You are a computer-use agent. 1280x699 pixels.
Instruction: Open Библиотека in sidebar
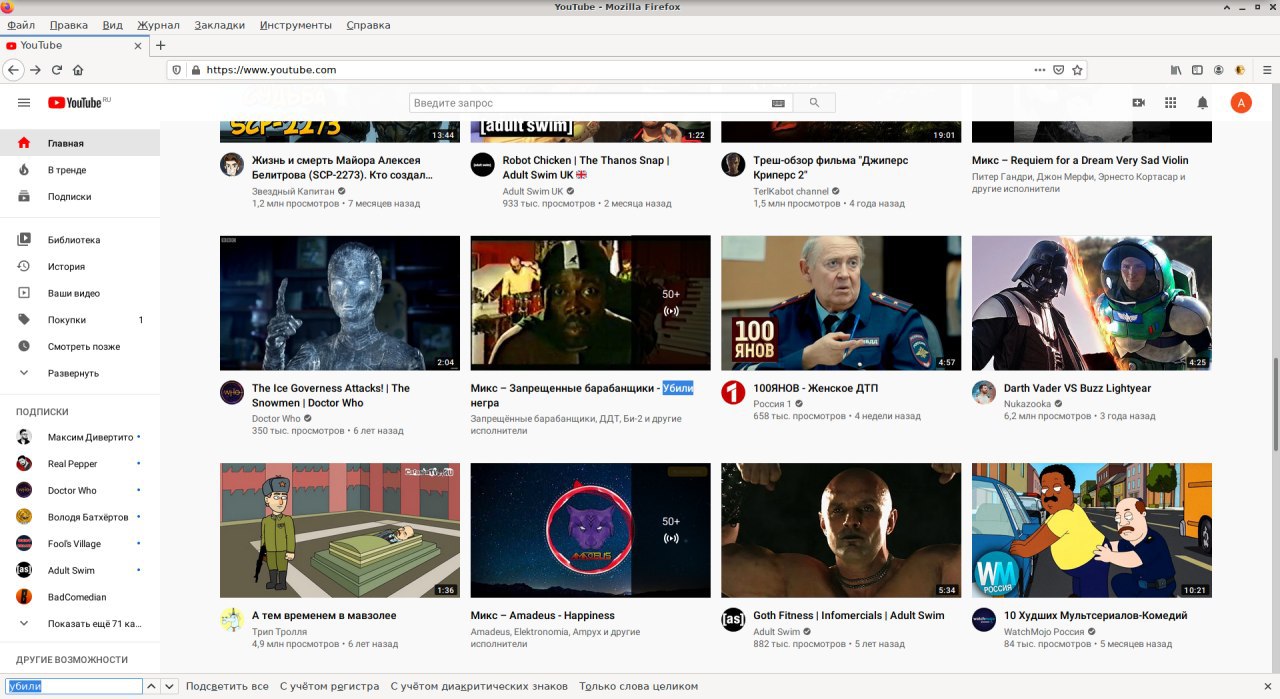80,240
